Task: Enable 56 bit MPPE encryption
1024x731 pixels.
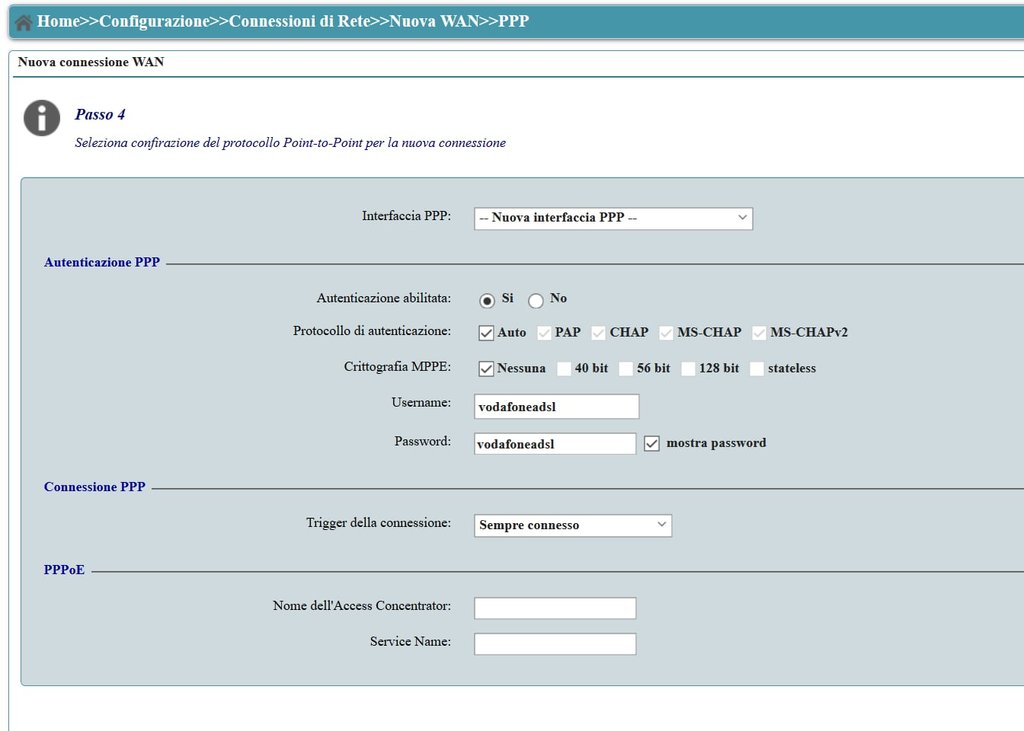Action: point(626,369)
